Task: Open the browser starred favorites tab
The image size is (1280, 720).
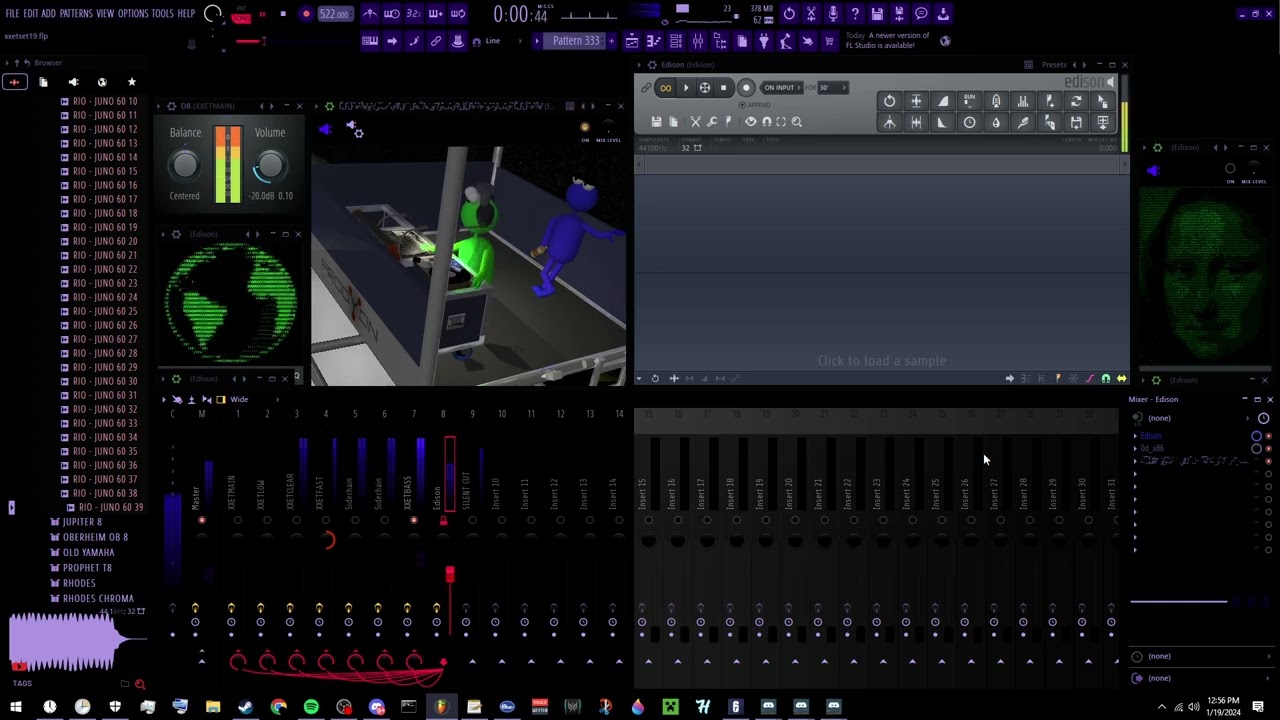Action: tap(131, 82)
